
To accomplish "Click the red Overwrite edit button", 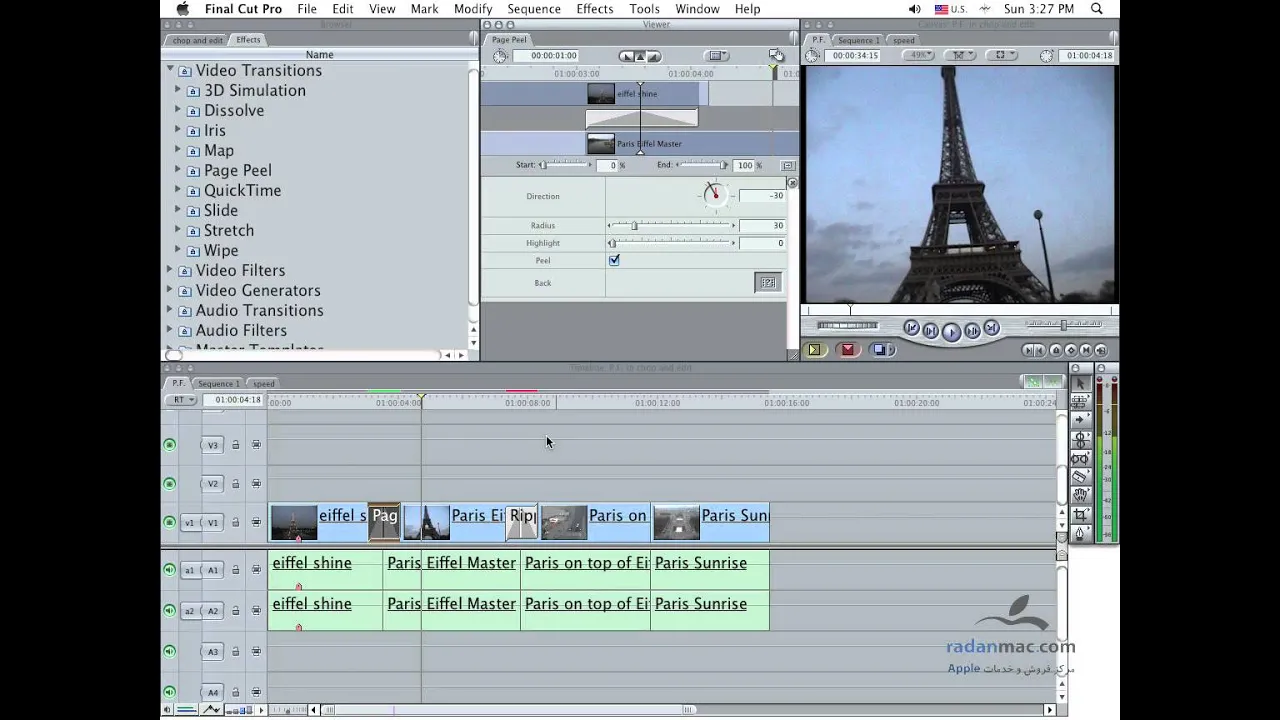I will [x=848, y=350].
